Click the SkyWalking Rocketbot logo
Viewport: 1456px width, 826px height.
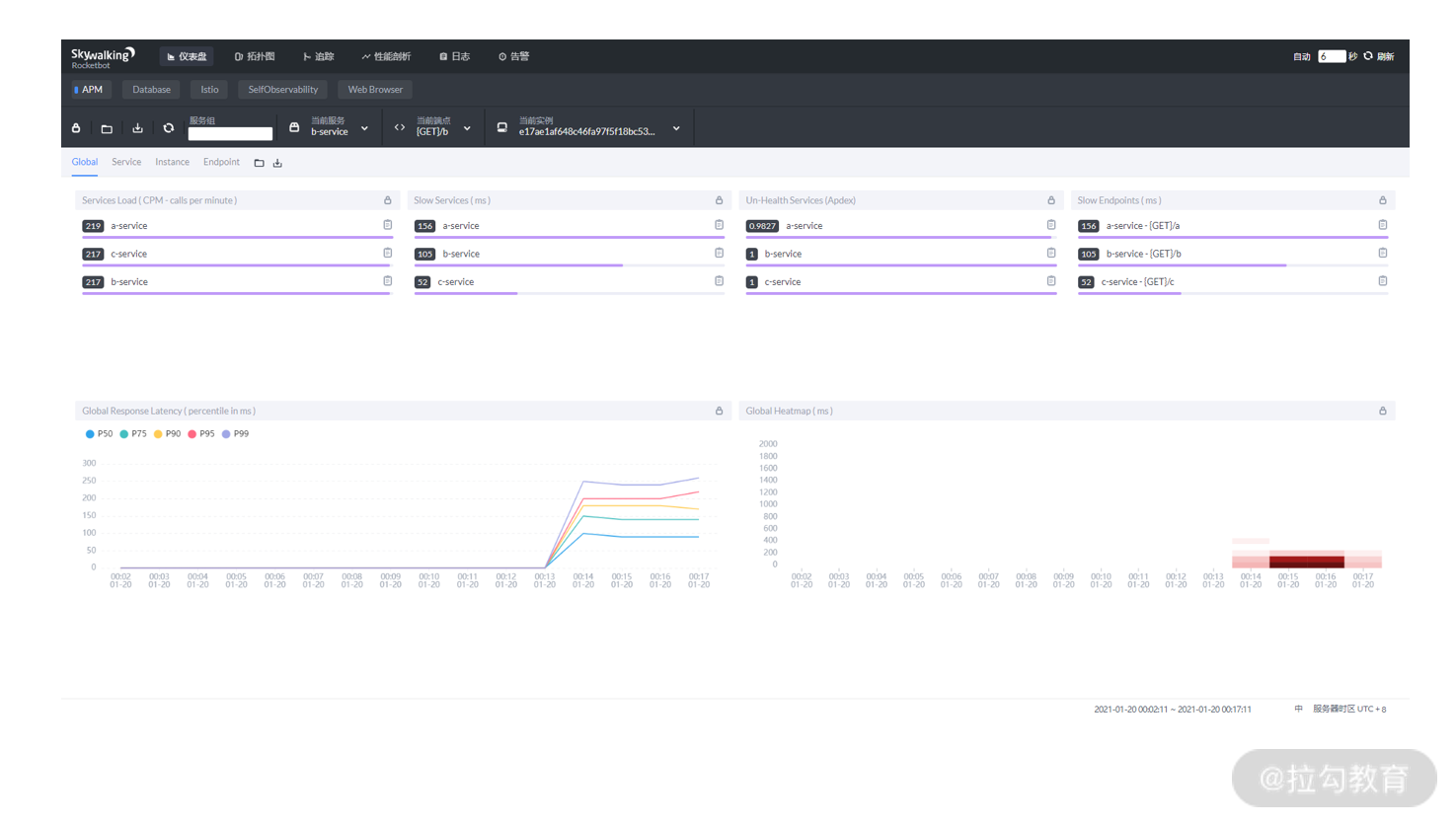tap(103, 57)
